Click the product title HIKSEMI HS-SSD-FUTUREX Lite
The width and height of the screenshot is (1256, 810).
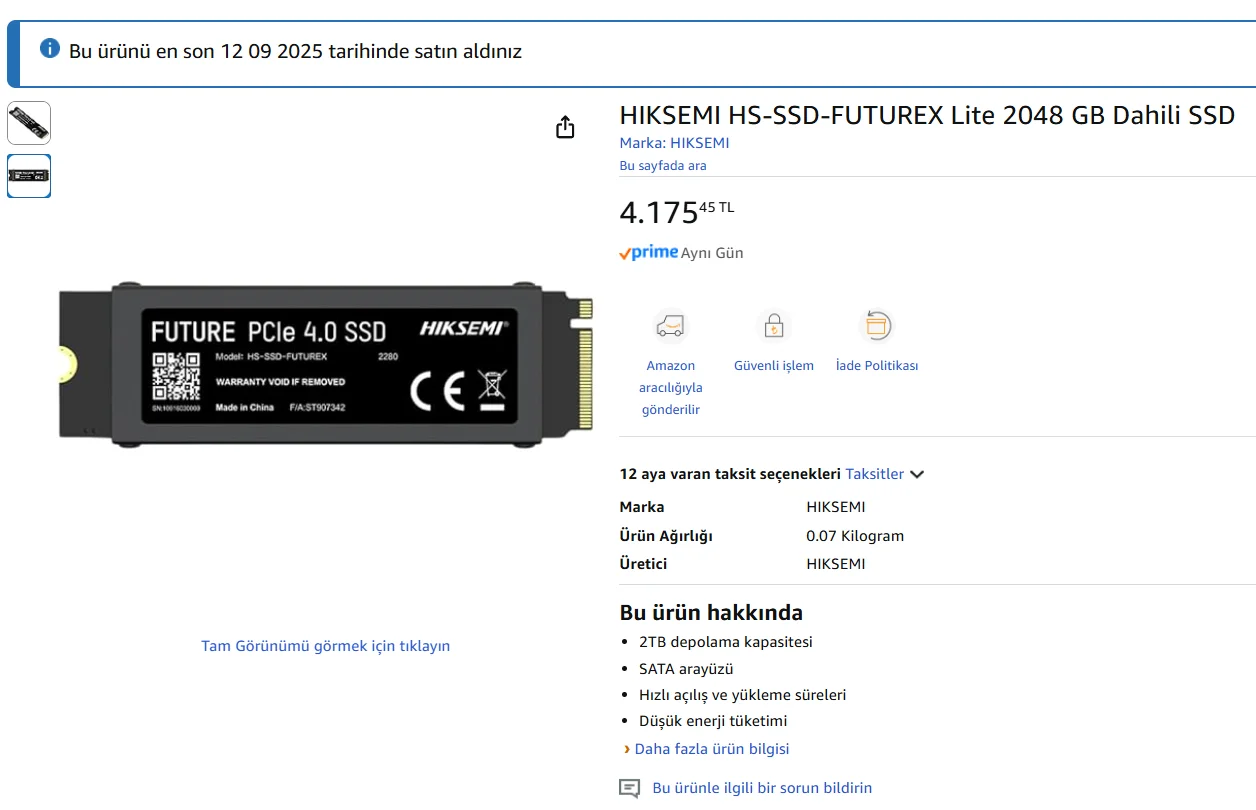click(x=927, y=115)
